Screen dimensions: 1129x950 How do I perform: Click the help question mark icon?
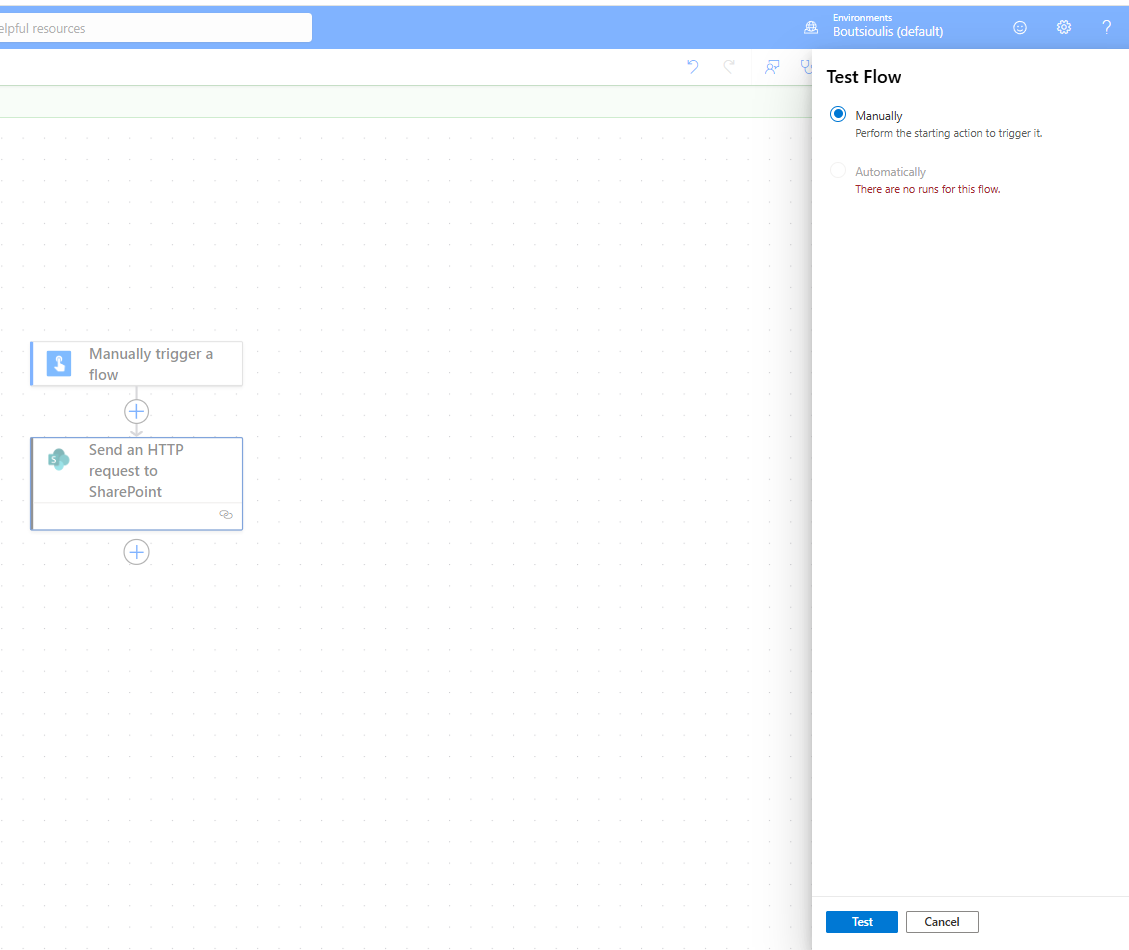[x=1106, y=28]
